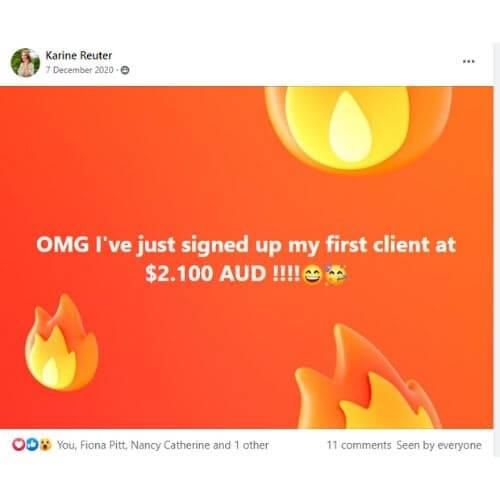Click the party face emoji in post

point(336,274)
